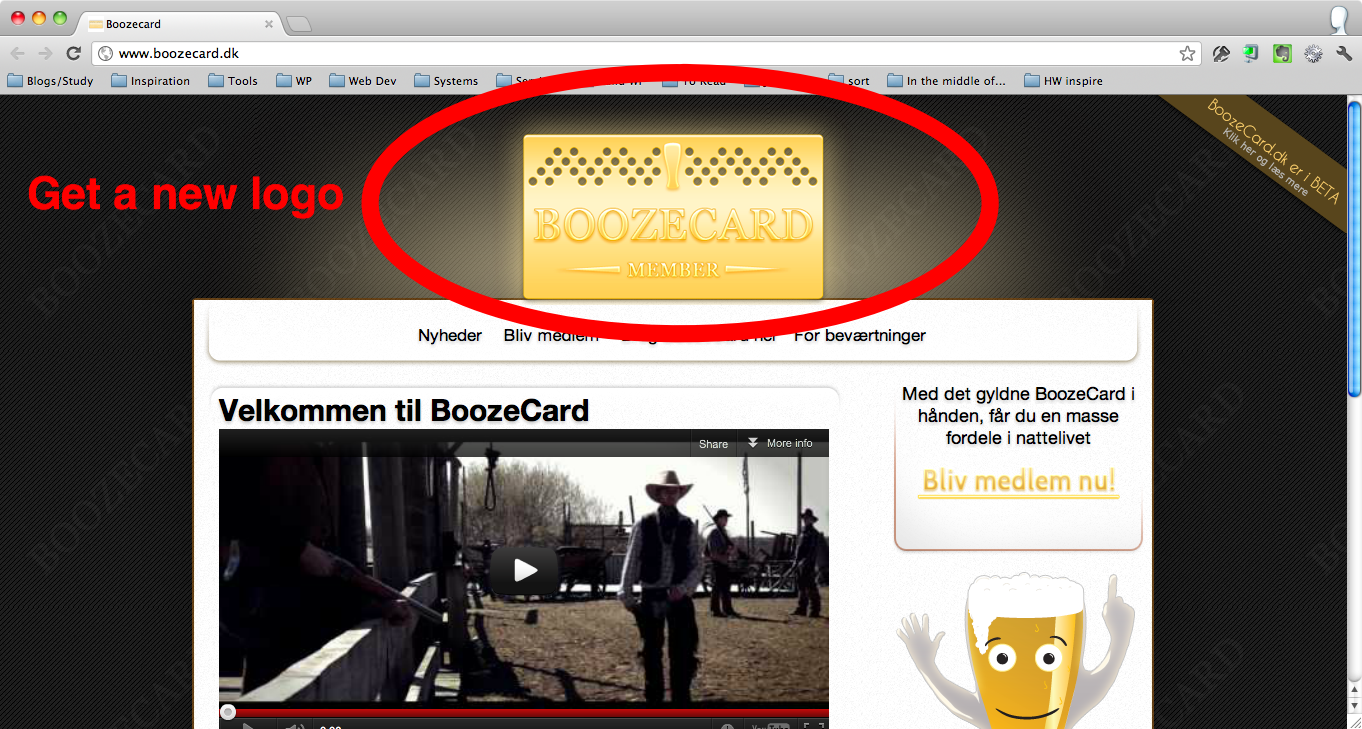
Task: Expand More info on the video
Action: 780,443
